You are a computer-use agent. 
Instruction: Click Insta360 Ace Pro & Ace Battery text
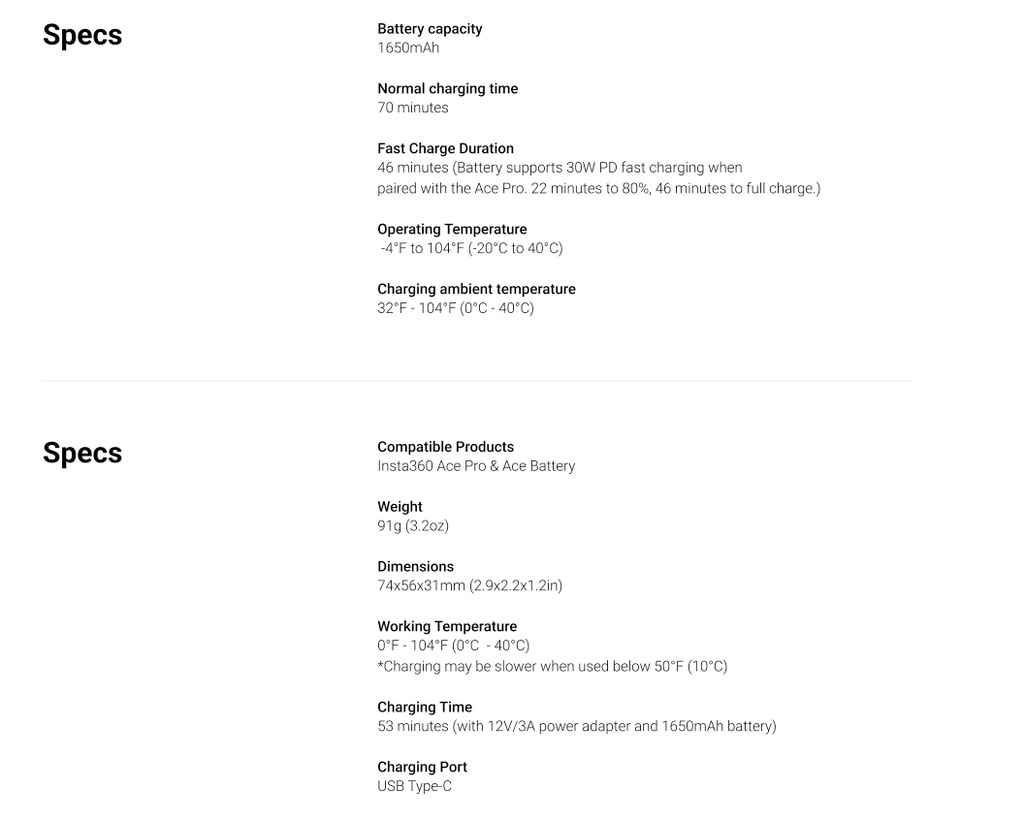476,466
